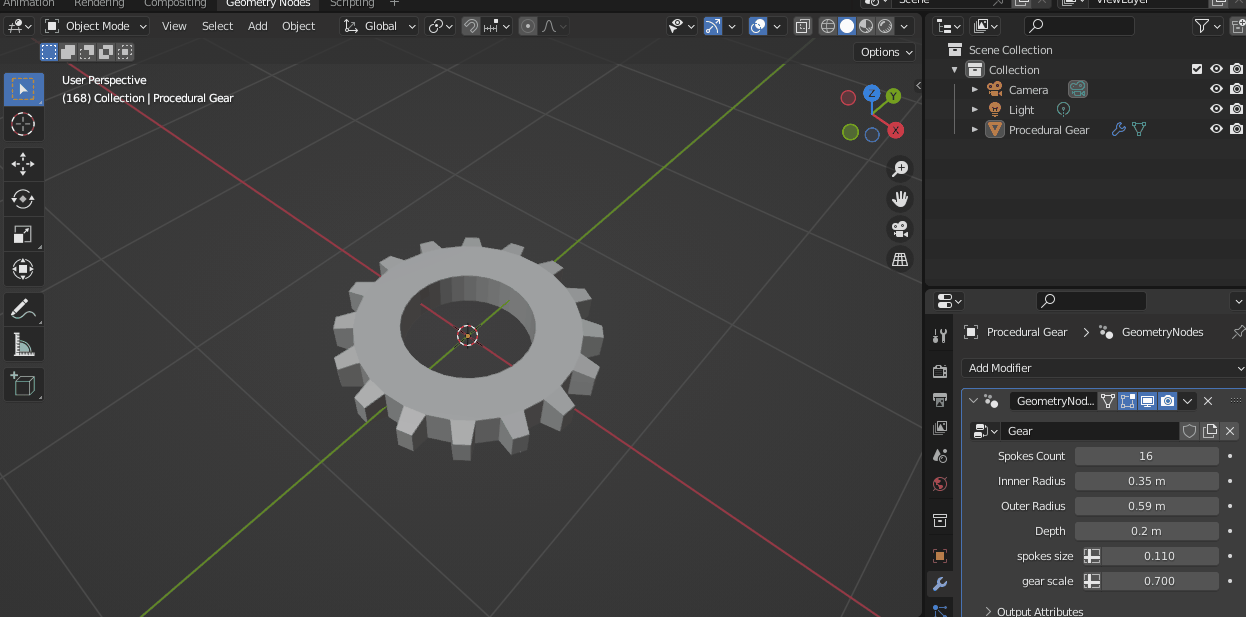Click the viewport zoom magnifier icon

coord(900,169)
